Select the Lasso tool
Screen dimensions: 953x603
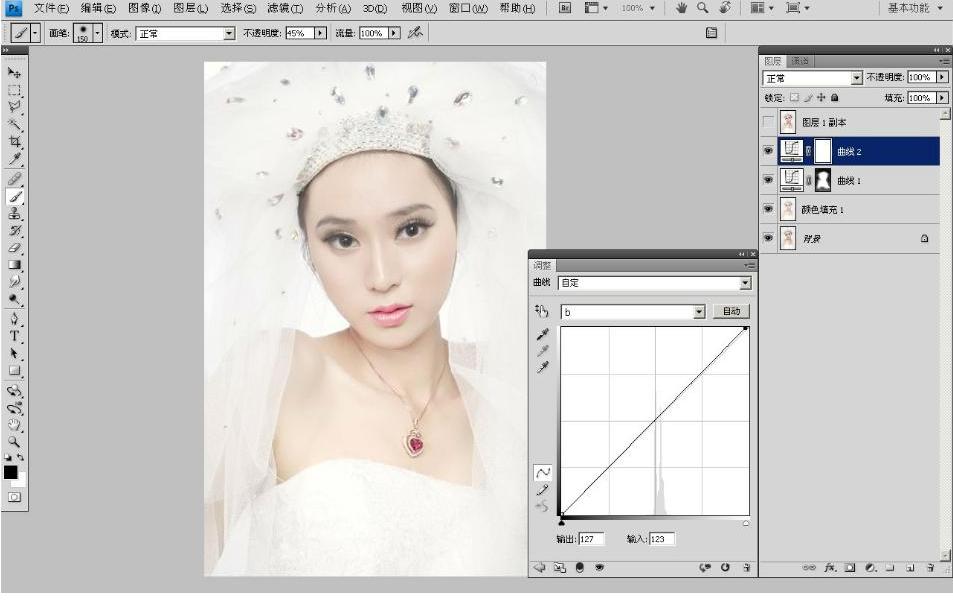pos(14,107)
